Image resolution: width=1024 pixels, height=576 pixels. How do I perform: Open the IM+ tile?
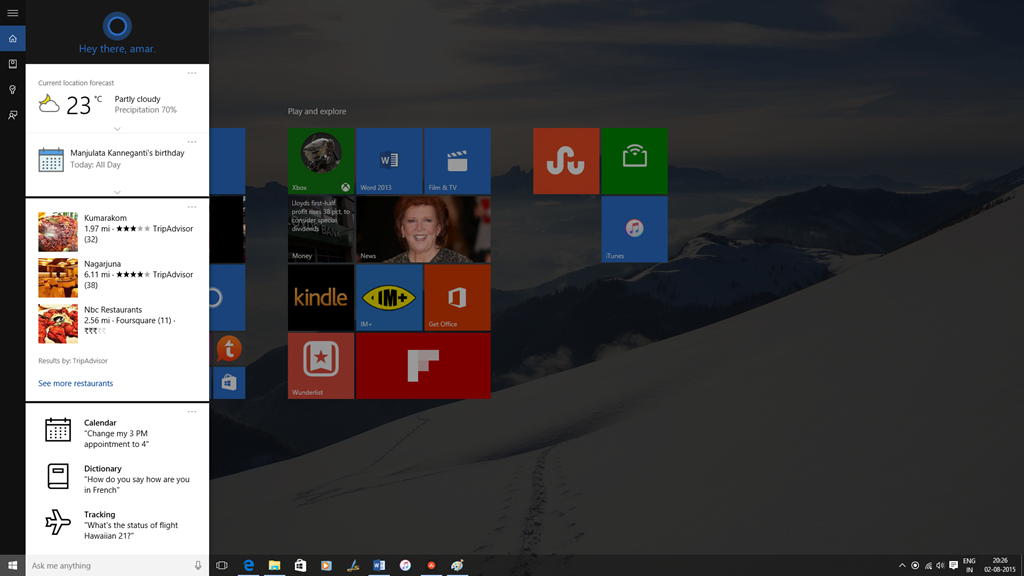click(389, 298)
